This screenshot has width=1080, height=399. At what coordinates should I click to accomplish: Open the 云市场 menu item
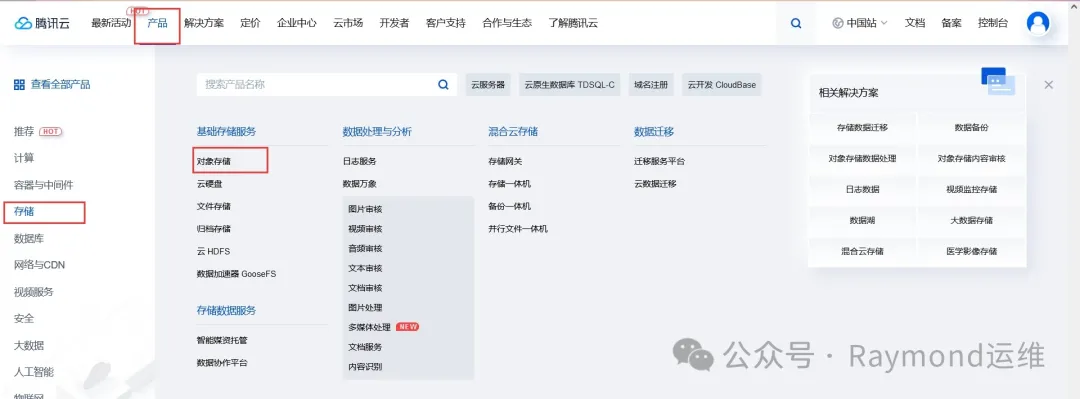click(x=348, y=23)
